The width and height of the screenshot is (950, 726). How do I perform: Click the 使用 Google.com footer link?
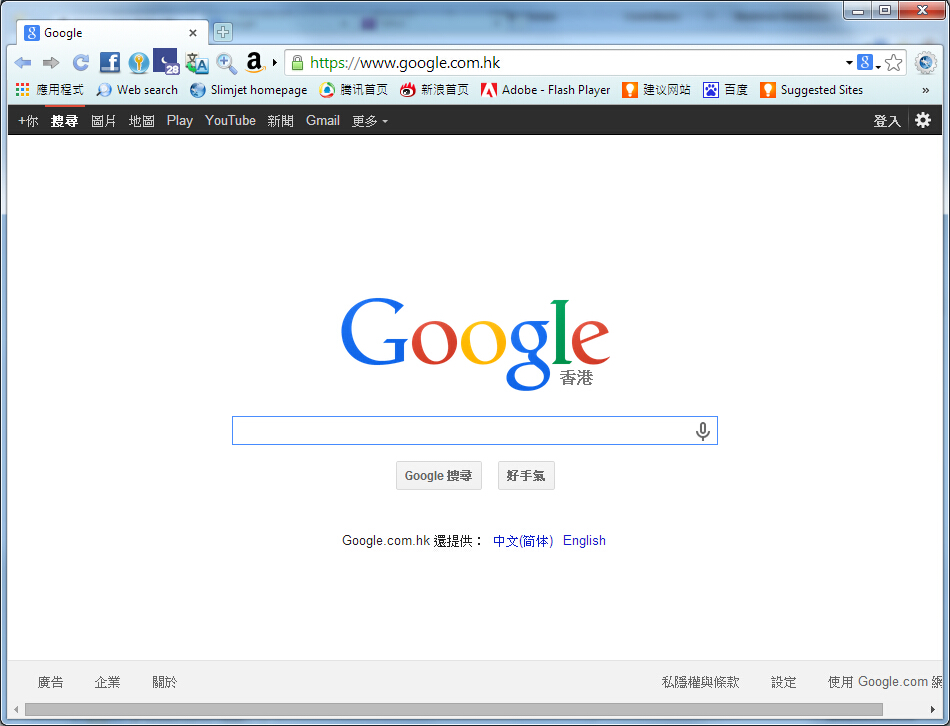(x=885, y=682)
